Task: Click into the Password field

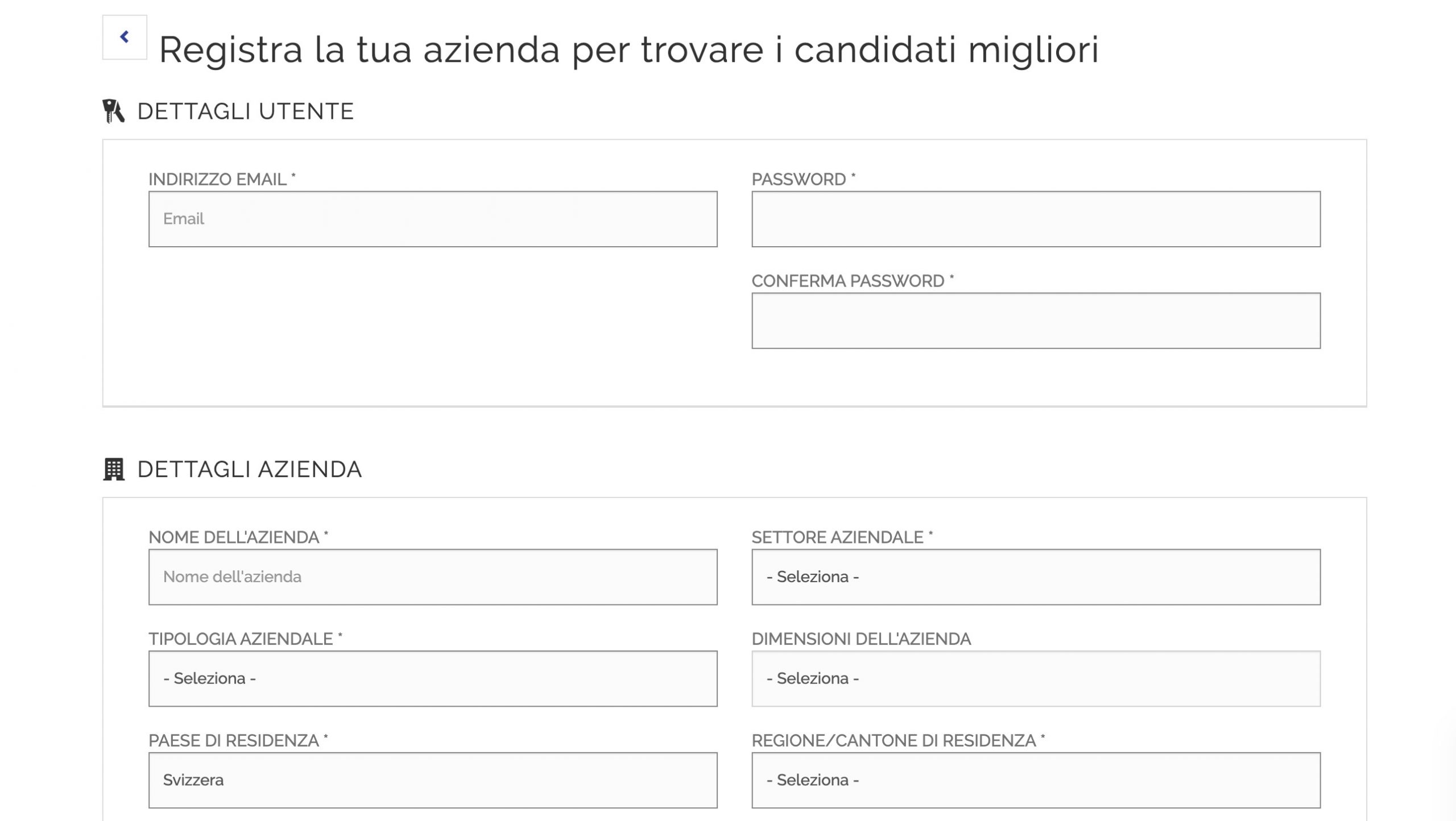Action: point(1036,219)
